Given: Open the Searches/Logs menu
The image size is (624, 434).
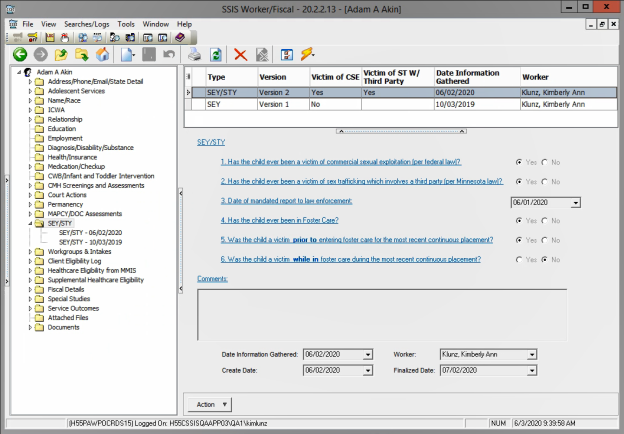Looking at the screenshot, I should point(87,24).
